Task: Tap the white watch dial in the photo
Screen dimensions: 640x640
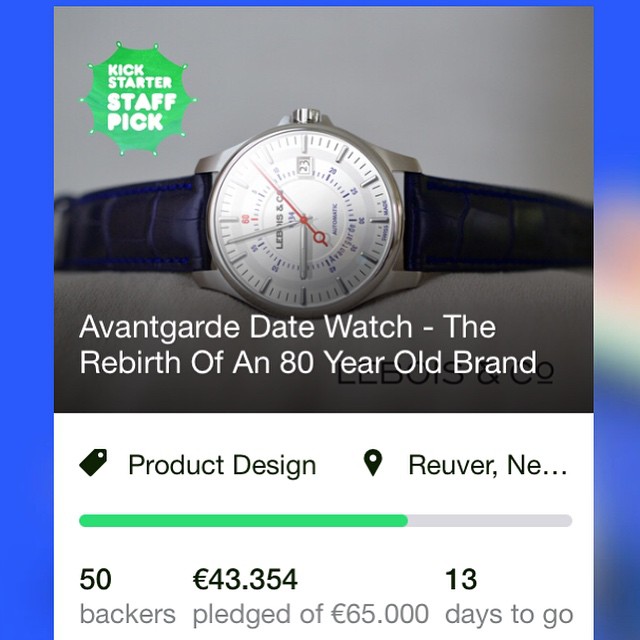Action: point(302,220)
